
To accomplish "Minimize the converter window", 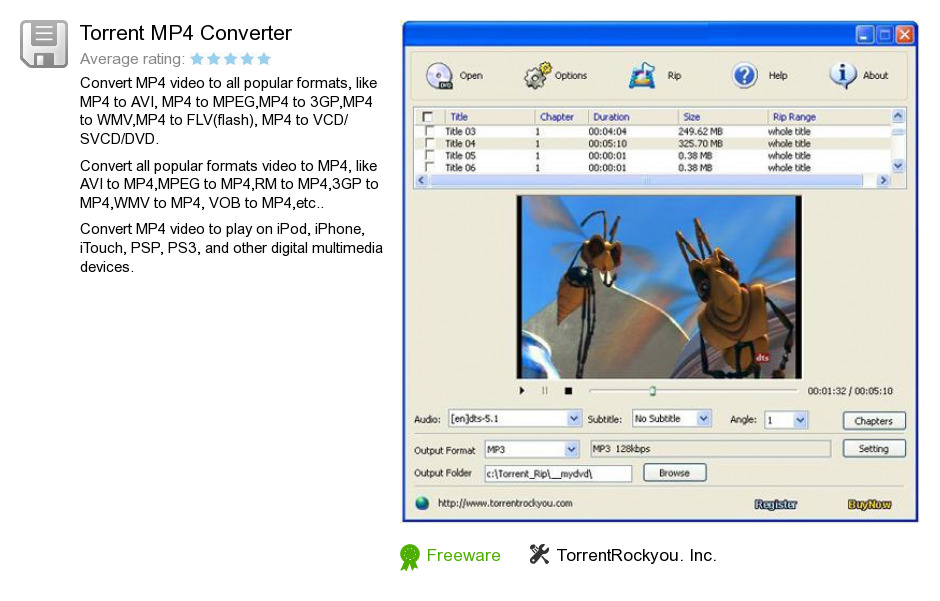I will (x=864, y=35).
